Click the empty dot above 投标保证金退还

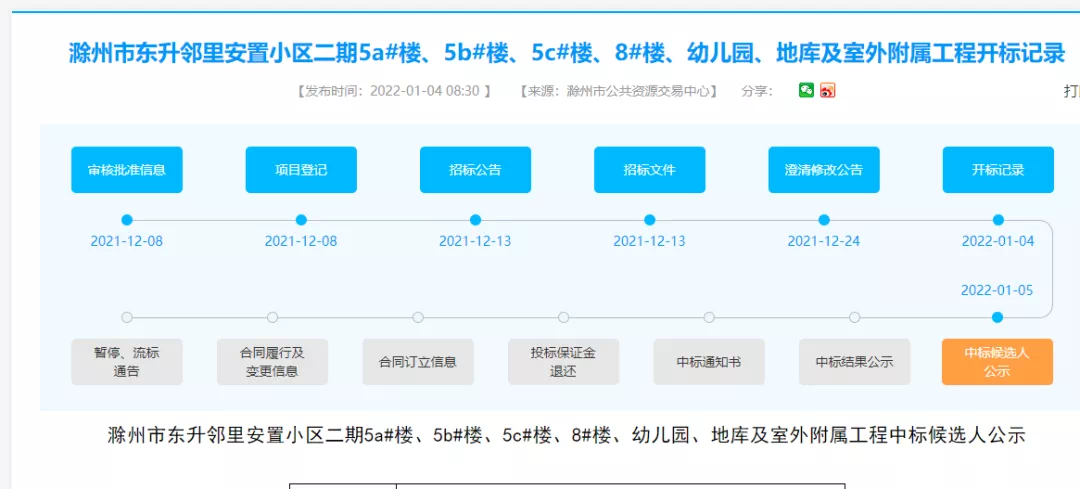(x=564, y=318)
